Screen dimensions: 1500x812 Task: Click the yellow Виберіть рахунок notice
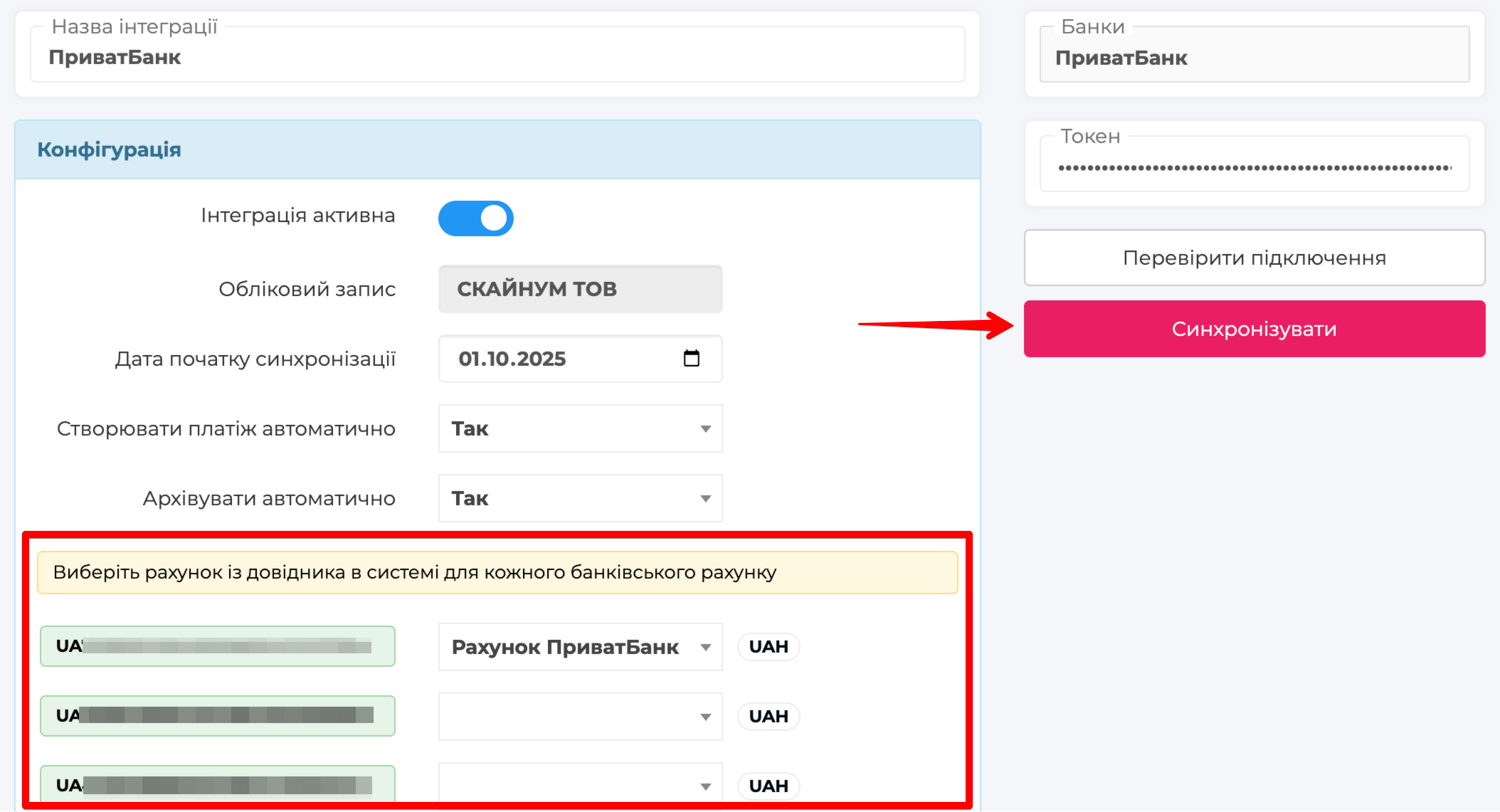[497, 573]
